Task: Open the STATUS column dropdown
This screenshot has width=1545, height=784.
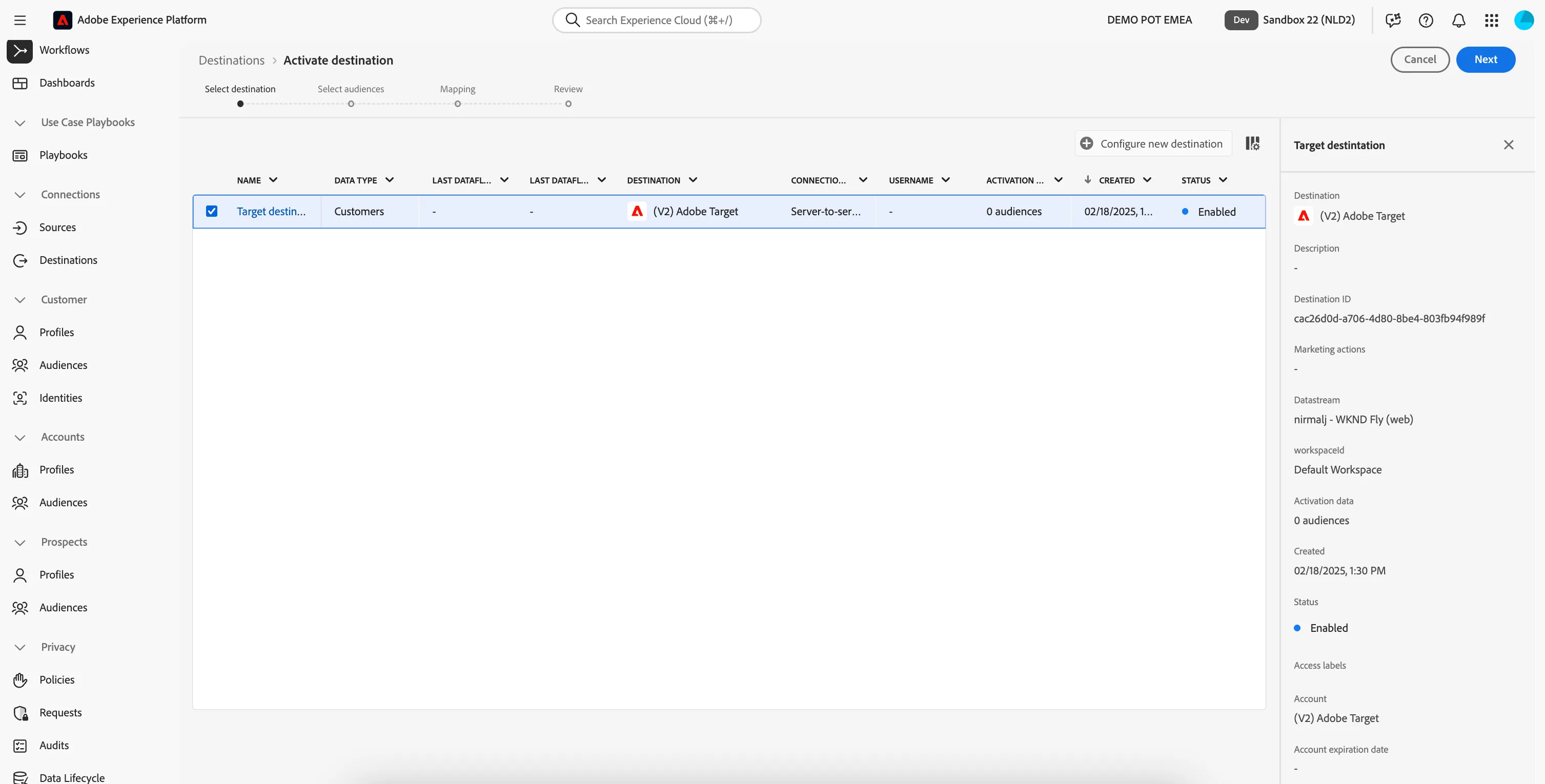Action: coord(1224,180)
